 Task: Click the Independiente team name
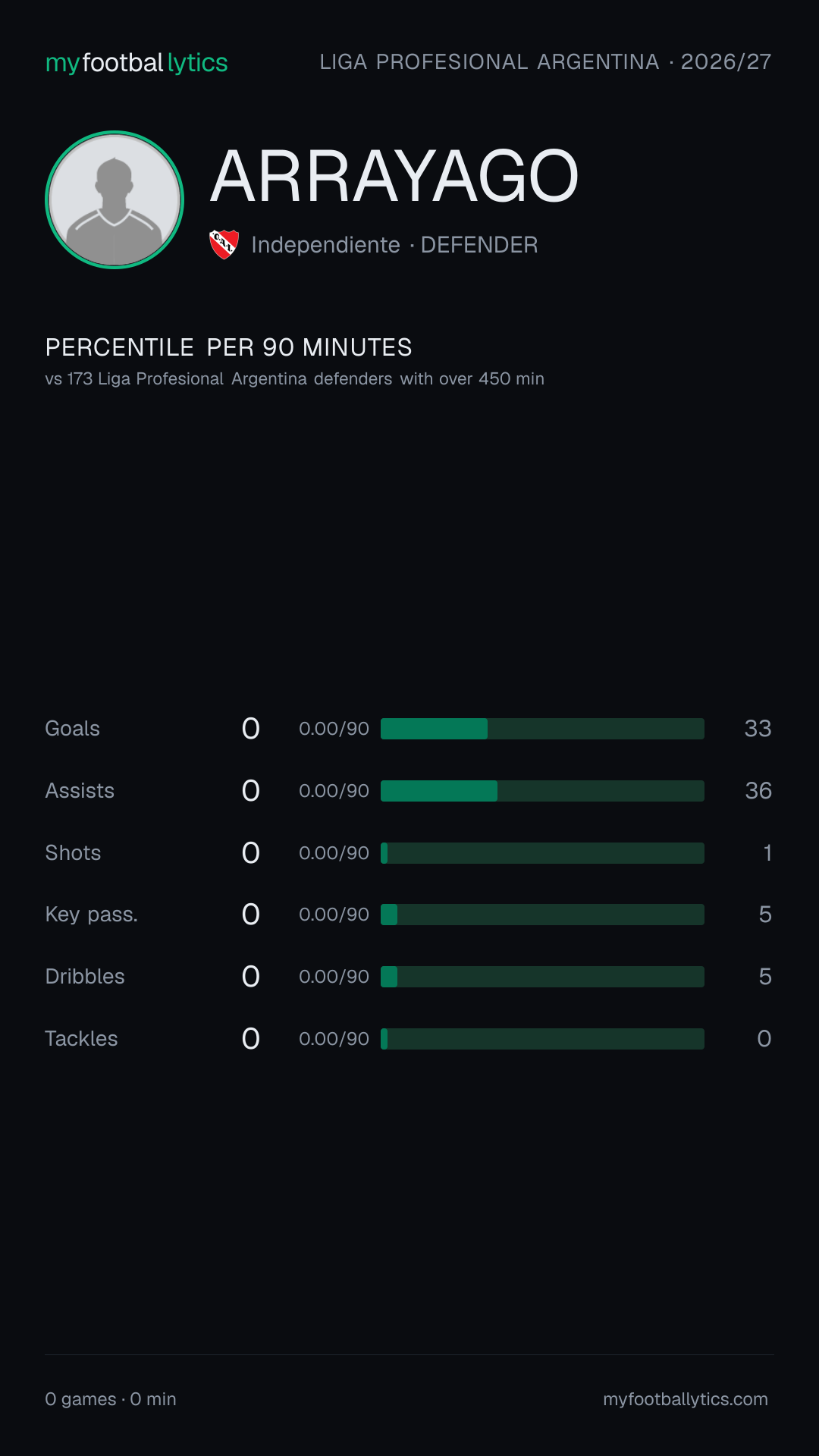coord(325,245)
